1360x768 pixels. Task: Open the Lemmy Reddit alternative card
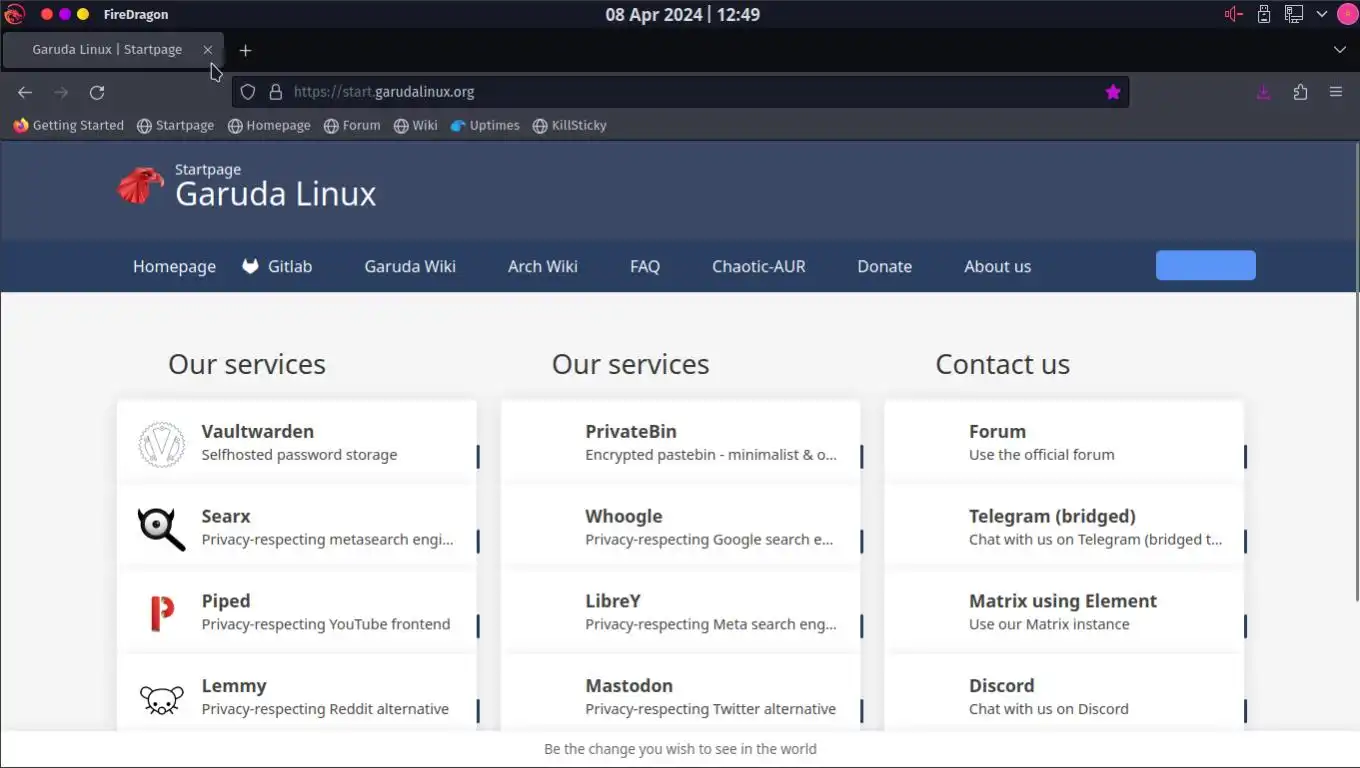tap(297, 695)
